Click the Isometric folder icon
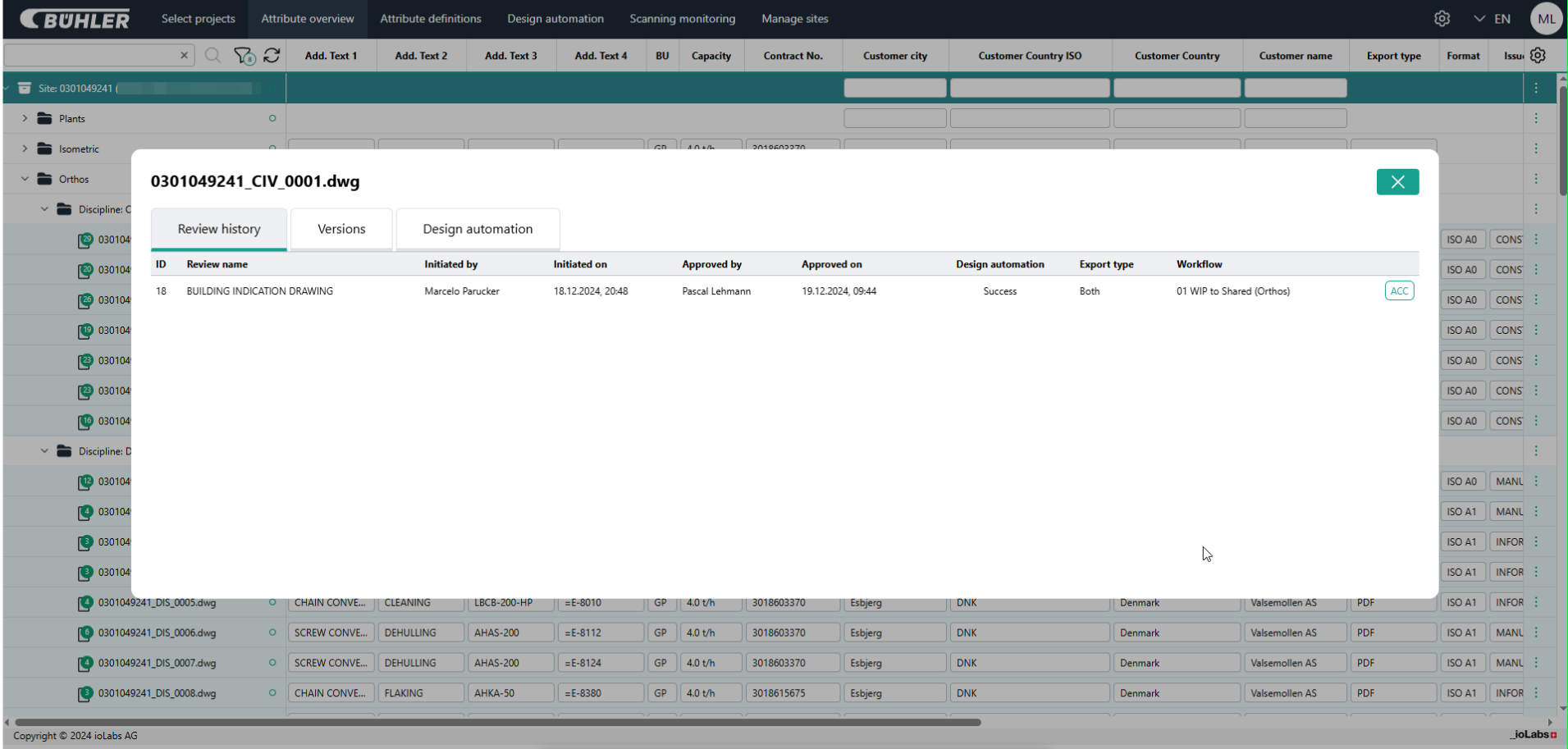 [44, 148]
